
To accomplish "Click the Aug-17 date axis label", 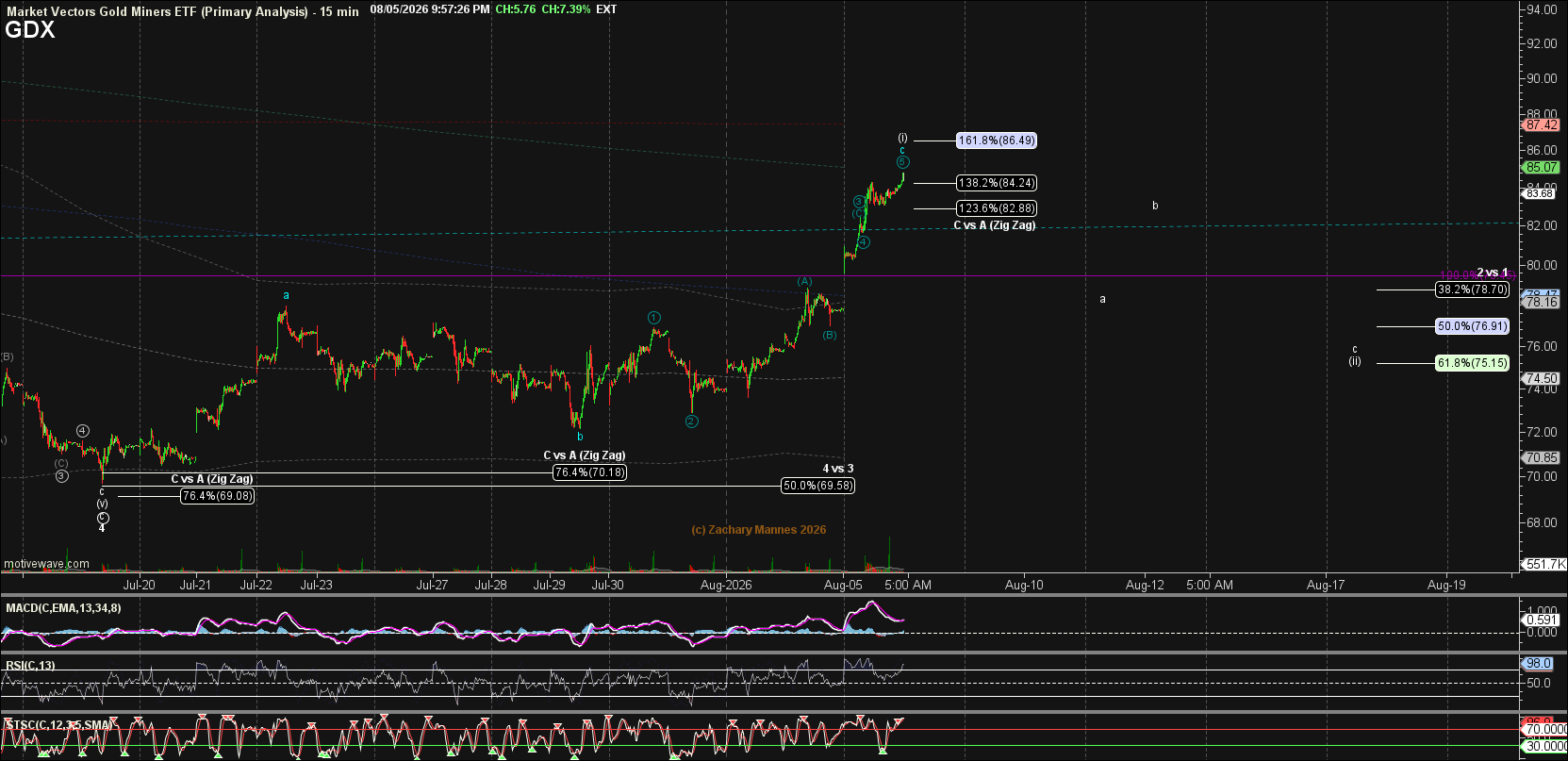I will pos(1326,585).
